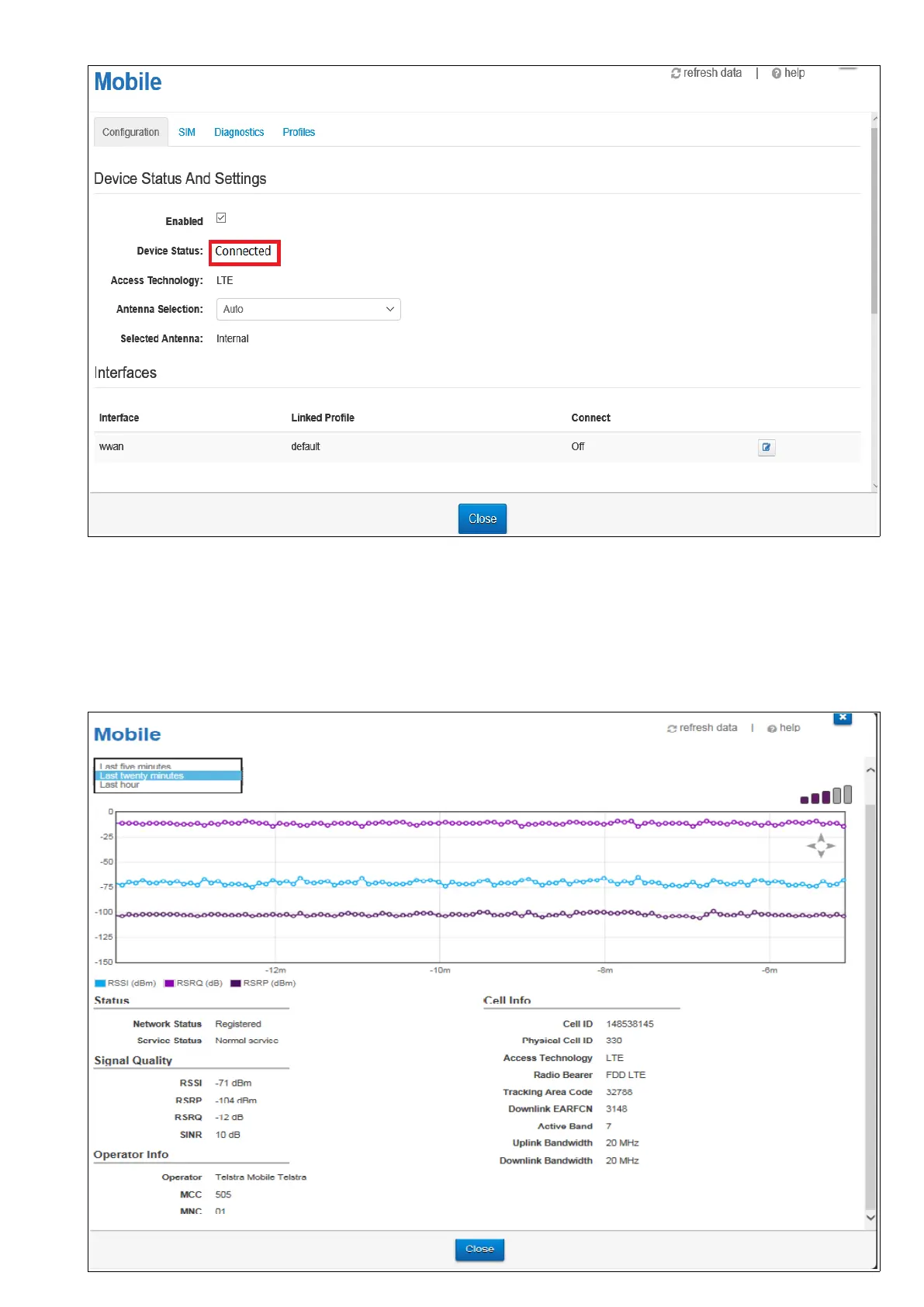Click the RSSI value -71 dBm
The image size is (924, 1307).
(x=234, y=1083)
